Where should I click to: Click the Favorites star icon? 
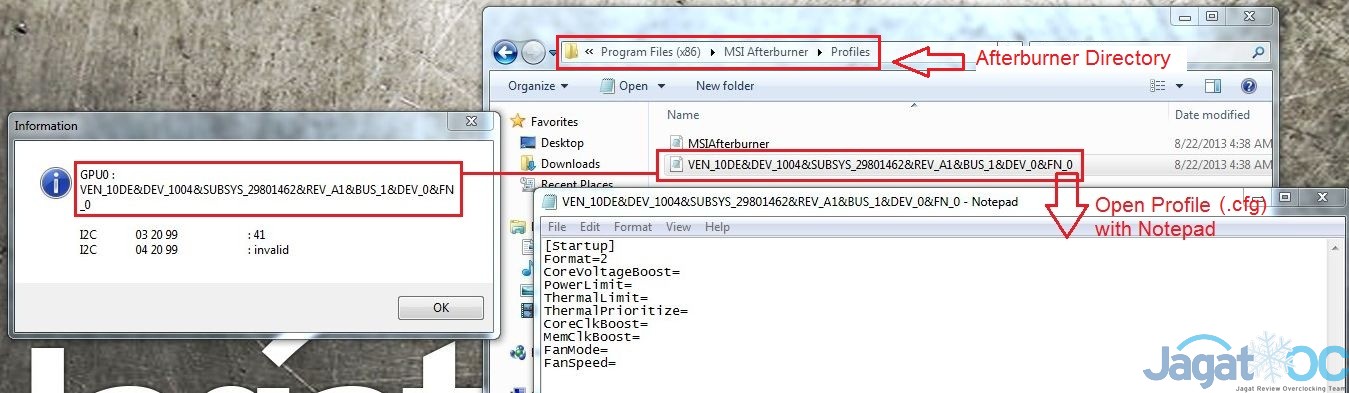tap(518, 121)
